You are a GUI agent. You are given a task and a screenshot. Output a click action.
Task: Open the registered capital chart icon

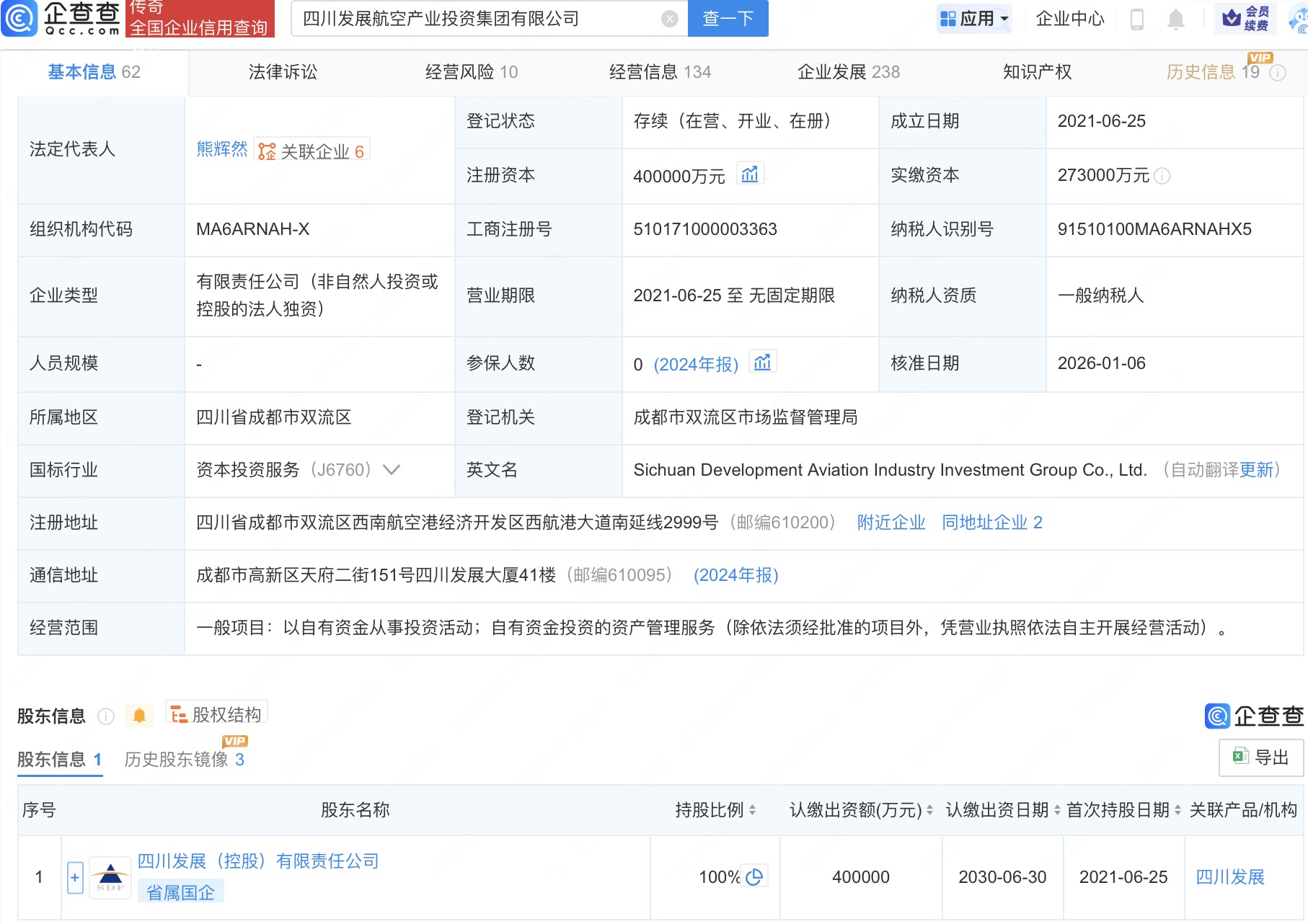[x=750, y=174]
